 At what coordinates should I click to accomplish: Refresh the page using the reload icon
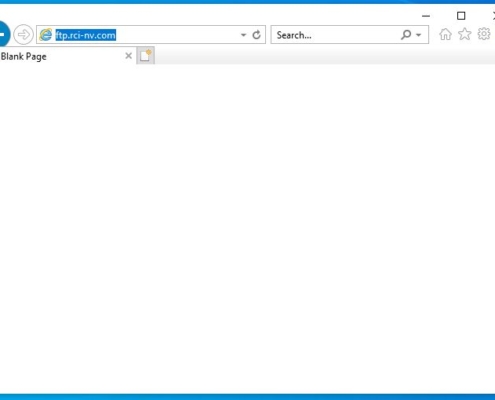point(256,35)
